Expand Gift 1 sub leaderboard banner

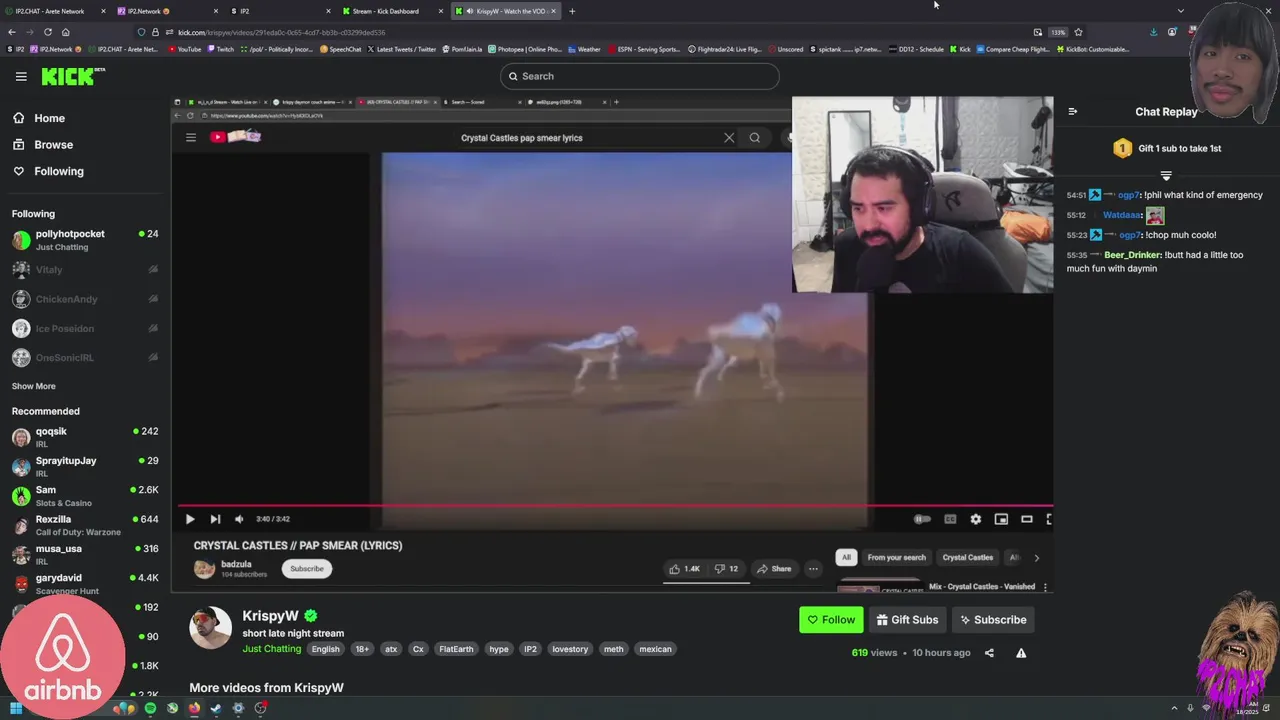click(x=1166, y=176)
